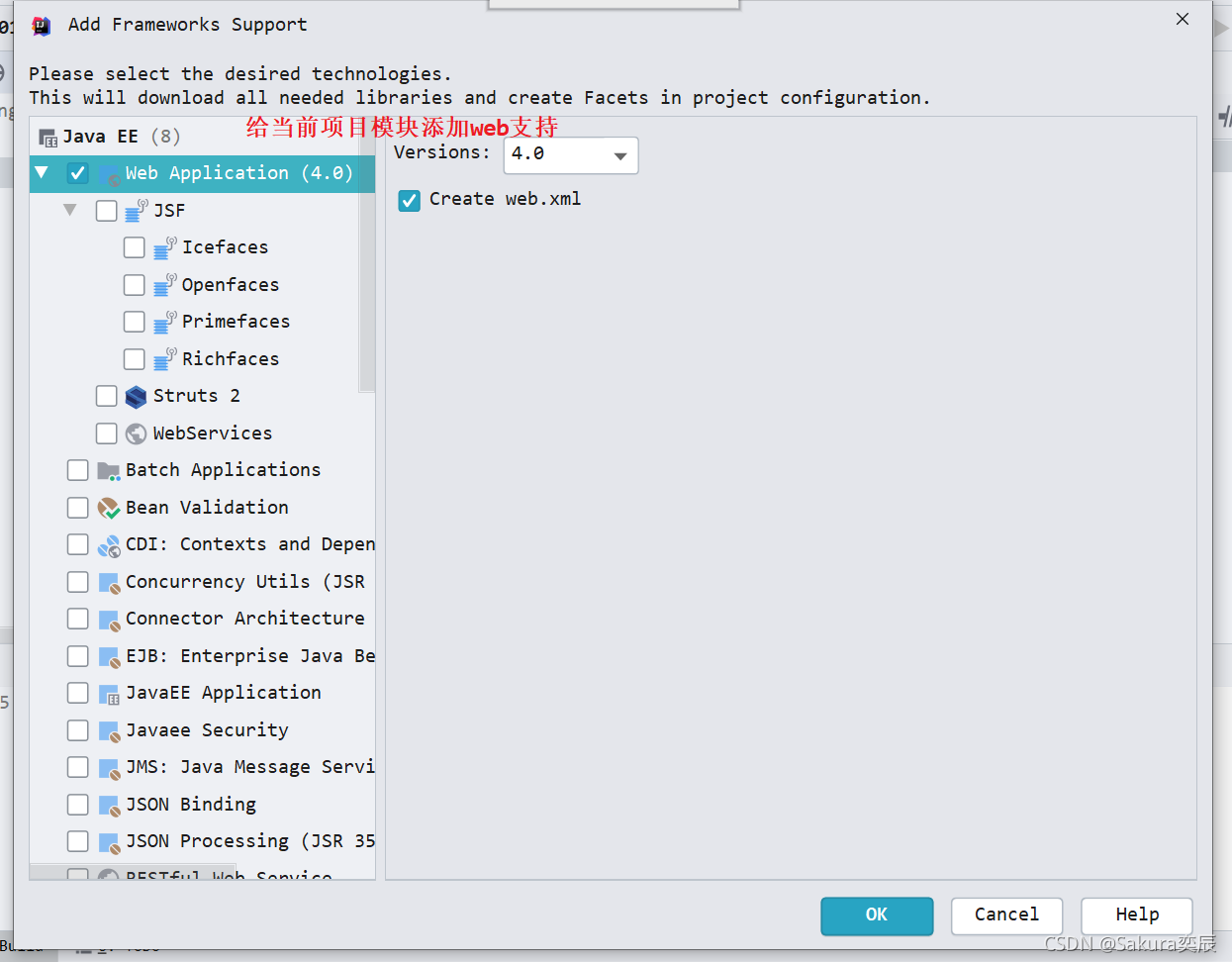This screenshot has width=1232, height=962.
Task: Open the Versions dropdown
Action: (571, 155)
